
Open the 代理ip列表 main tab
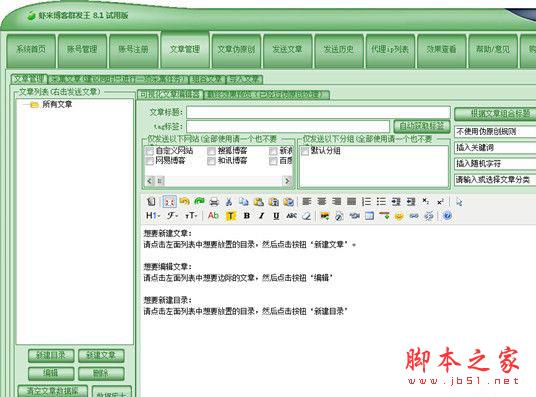(390, 50)
